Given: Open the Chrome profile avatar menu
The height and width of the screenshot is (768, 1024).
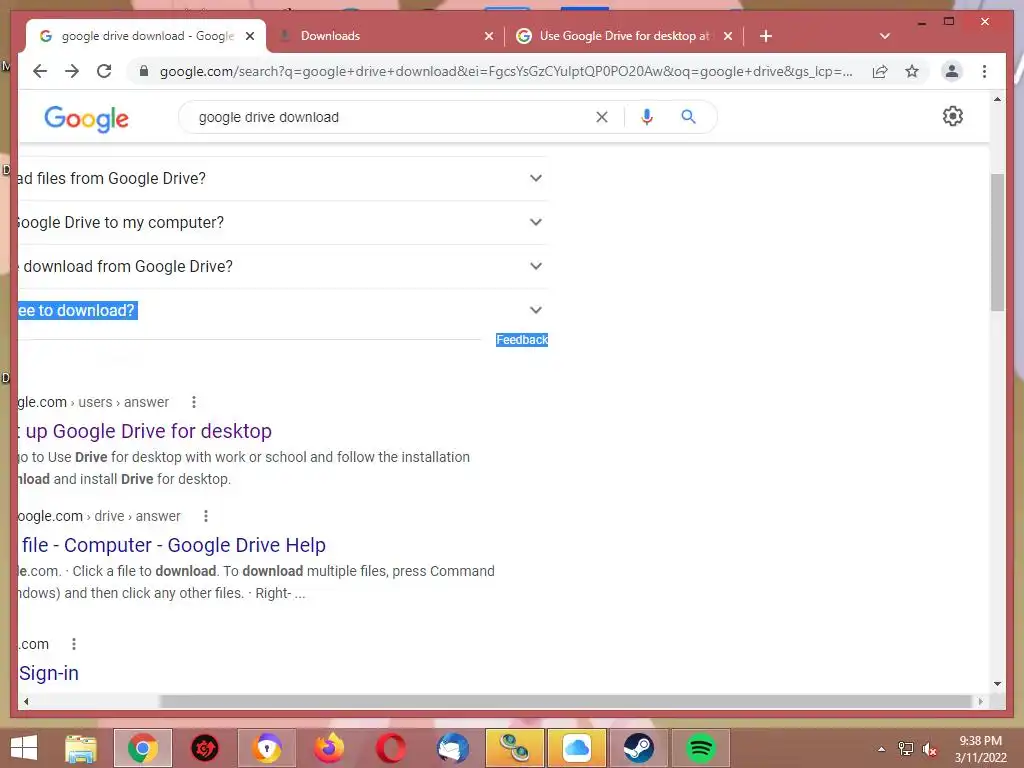Looking at the screenshot, I should coord(952,71).
